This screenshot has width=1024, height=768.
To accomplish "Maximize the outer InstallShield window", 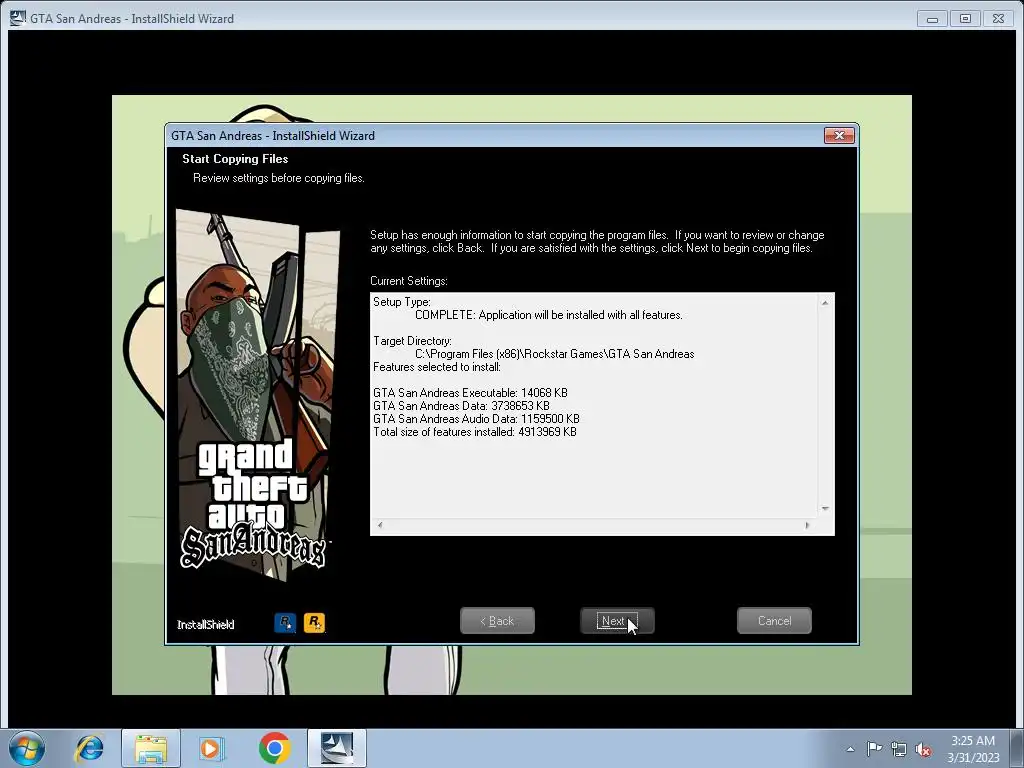I will [x=965, y=19].
